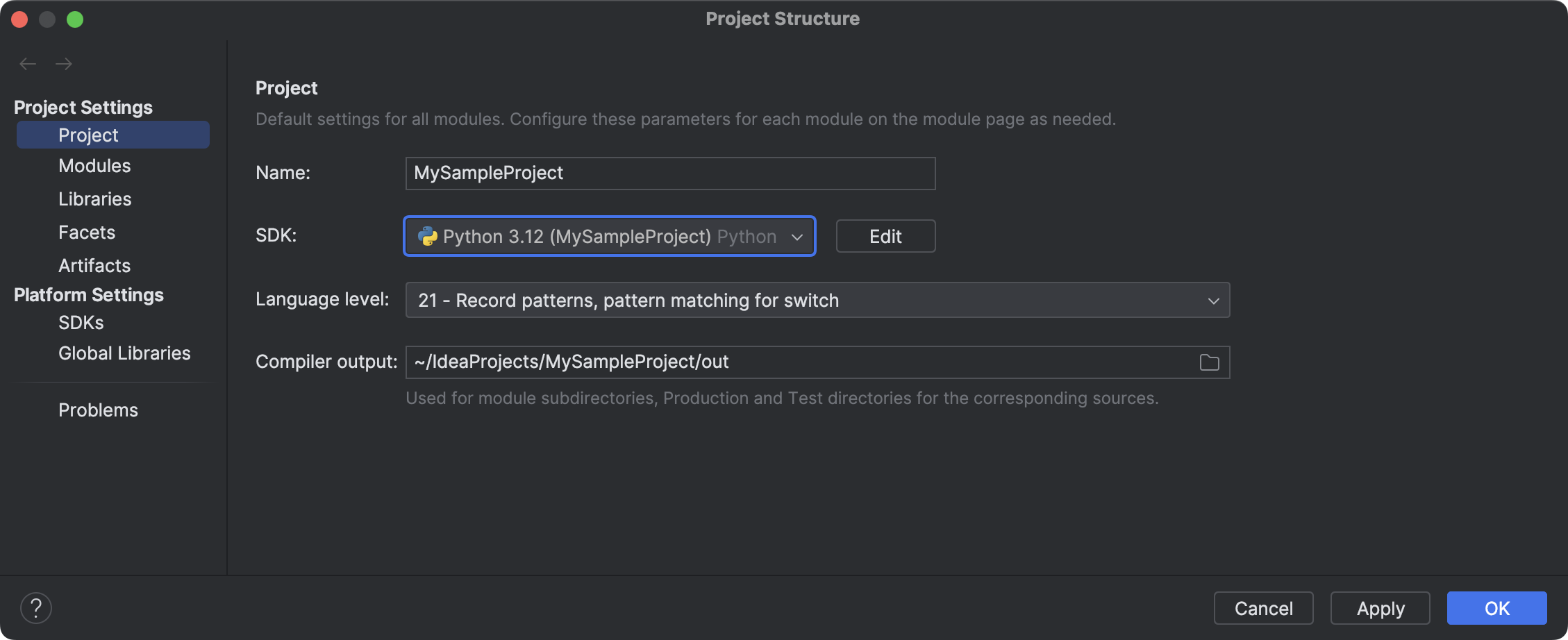
Task: Open the folder browser for Compiler output
Action: [x=1208, y=362]
